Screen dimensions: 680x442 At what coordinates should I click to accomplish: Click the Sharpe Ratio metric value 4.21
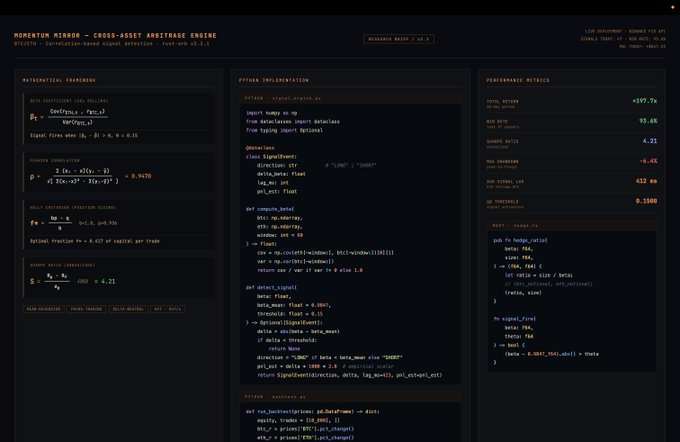point(650,141)
